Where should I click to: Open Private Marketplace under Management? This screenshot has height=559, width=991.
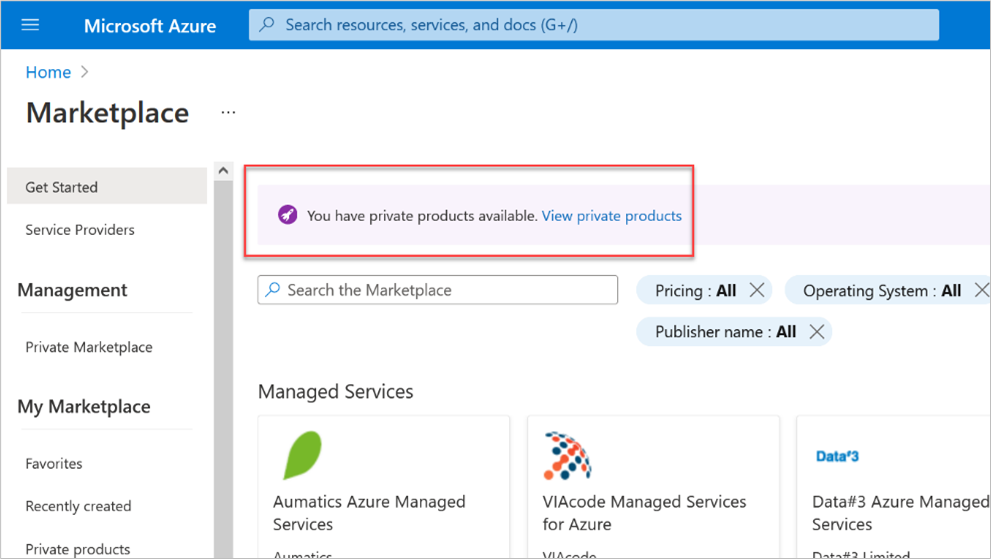click(x=89, y=347)
